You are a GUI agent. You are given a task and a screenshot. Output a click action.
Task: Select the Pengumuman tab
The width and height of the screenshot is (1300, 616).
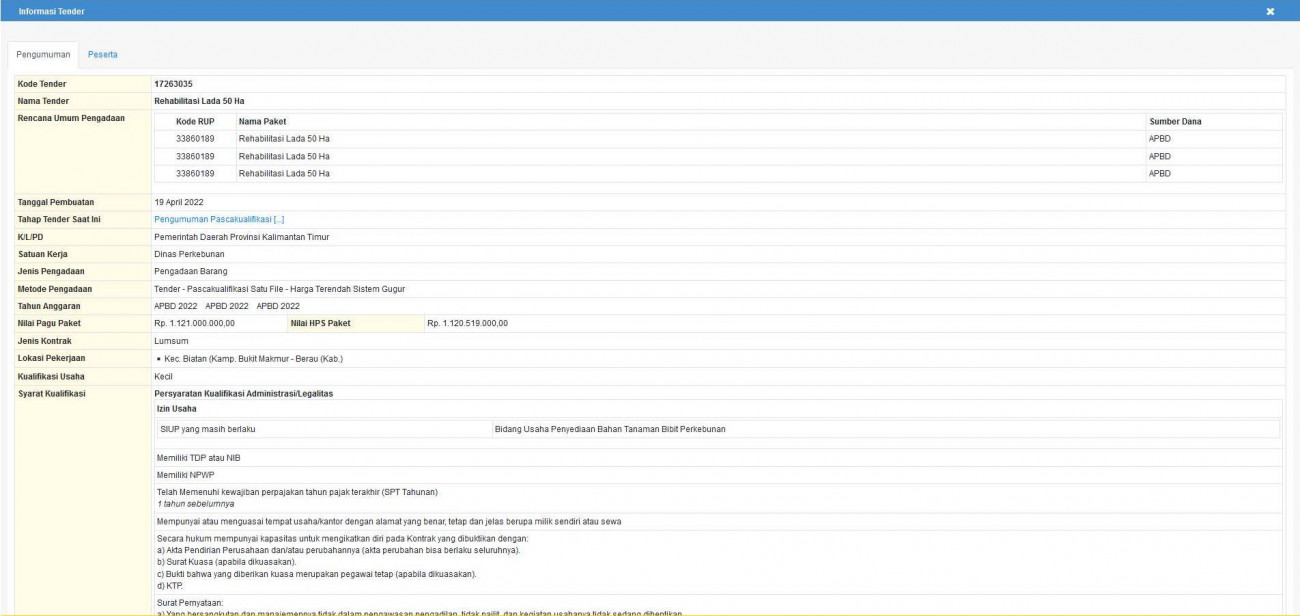click(43, 54)
